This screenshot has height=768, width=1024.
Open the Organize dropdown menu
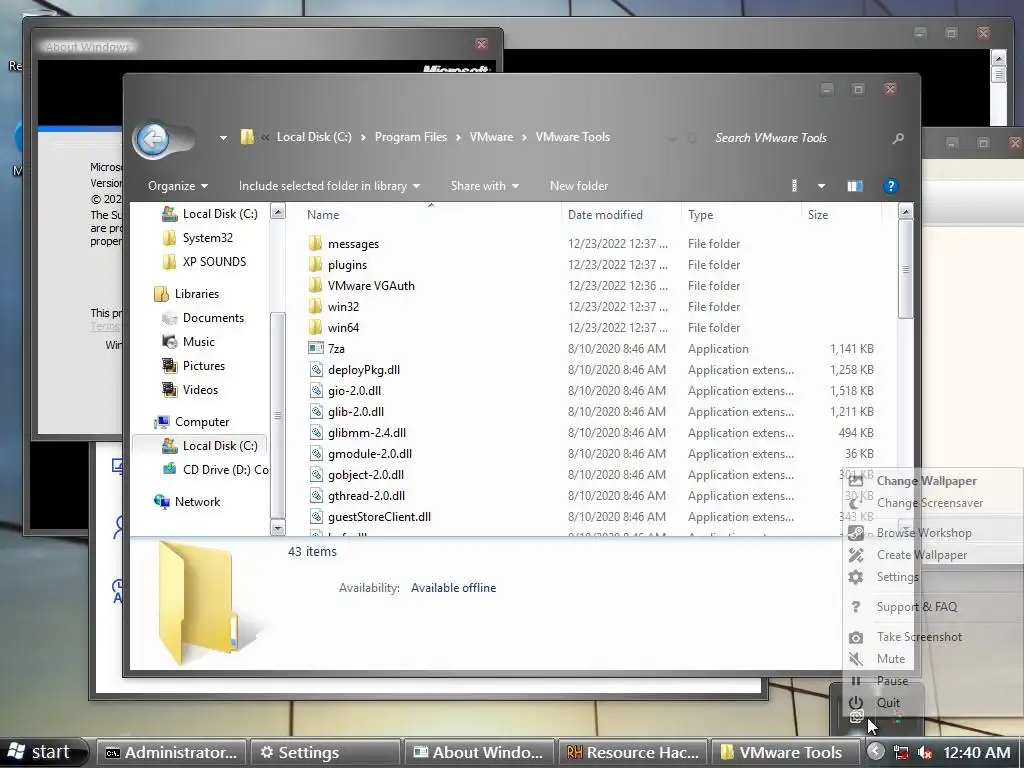pyautogui.click(x=178, y=186)
